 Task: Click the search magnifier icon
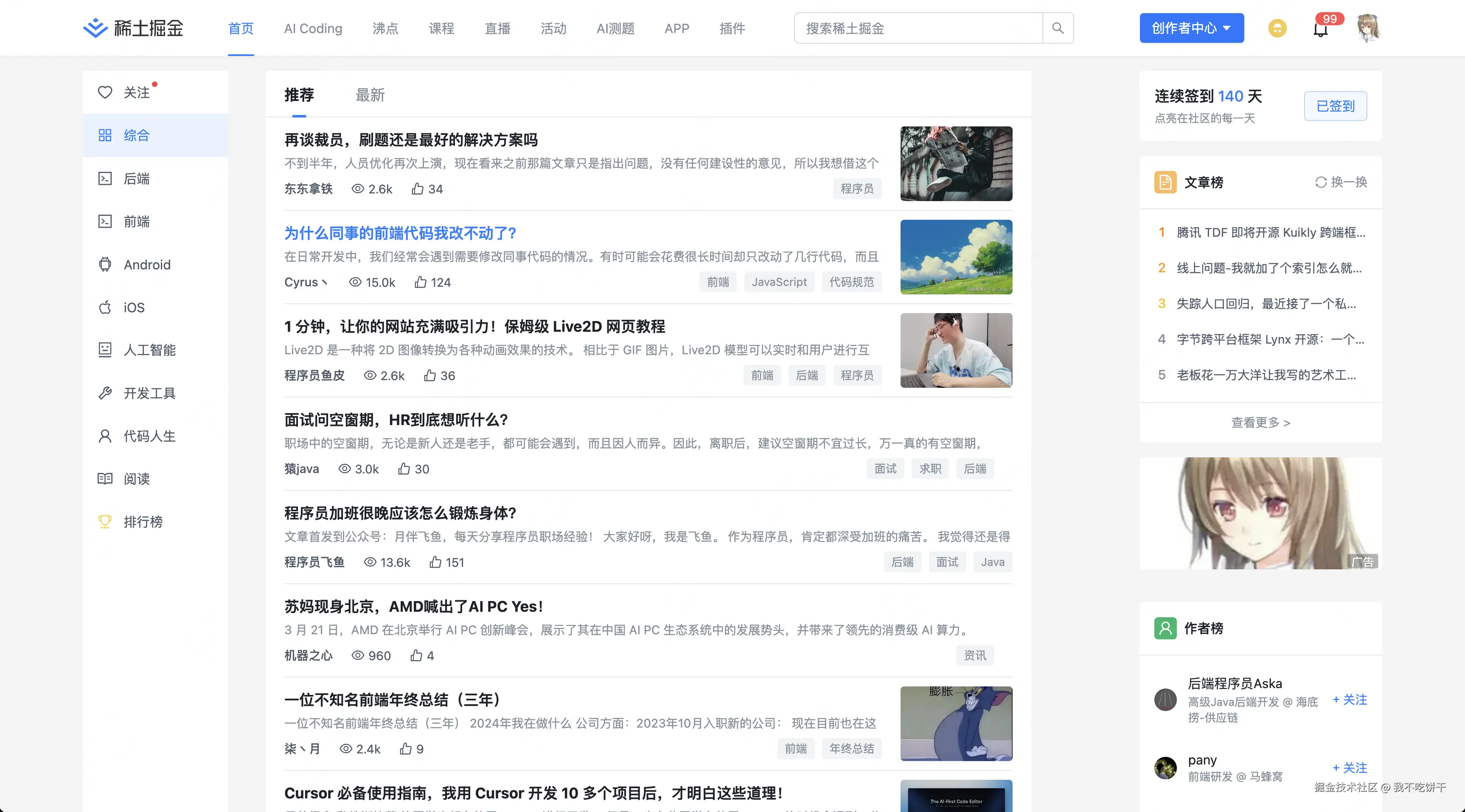tap(1057, 28)
